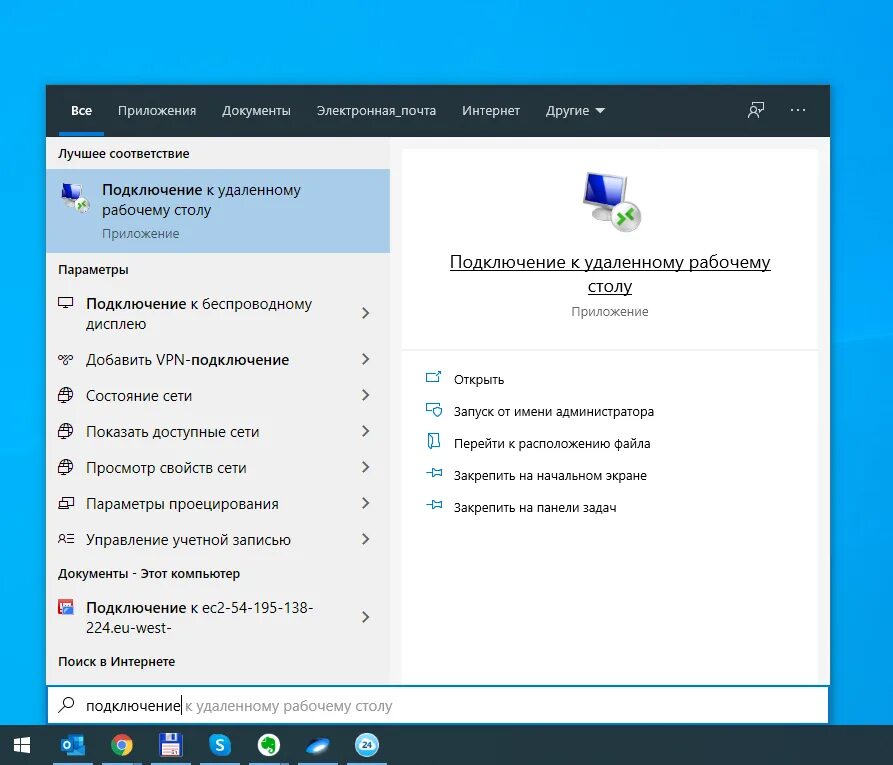Click the floppy disk taskbar icon
Screen dimensions: 893x765
point(170,745)
